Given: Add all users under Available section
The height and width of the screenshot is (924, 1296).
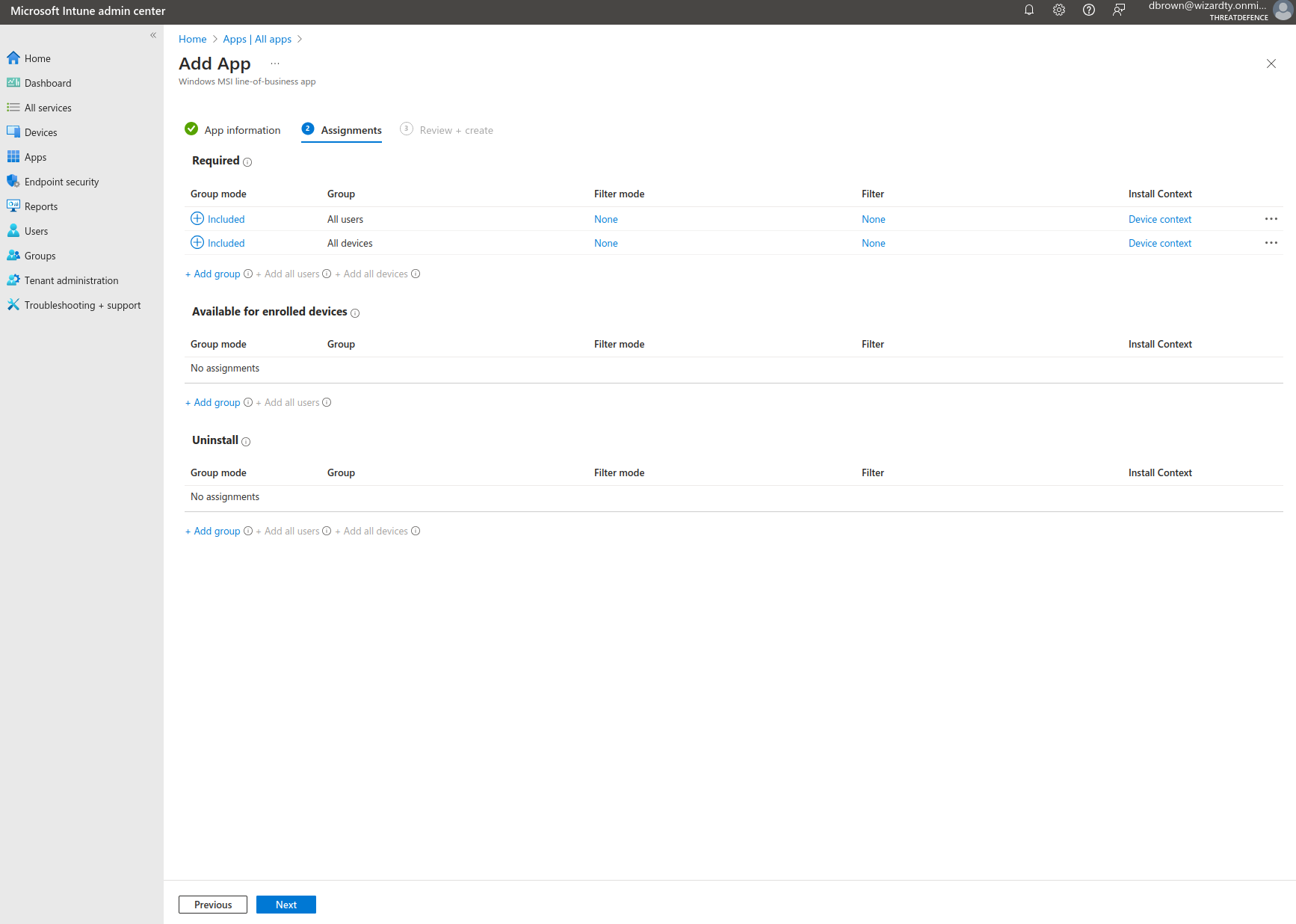Looking at the screenshot, I should pyautogui.click(x=288, y=402).
